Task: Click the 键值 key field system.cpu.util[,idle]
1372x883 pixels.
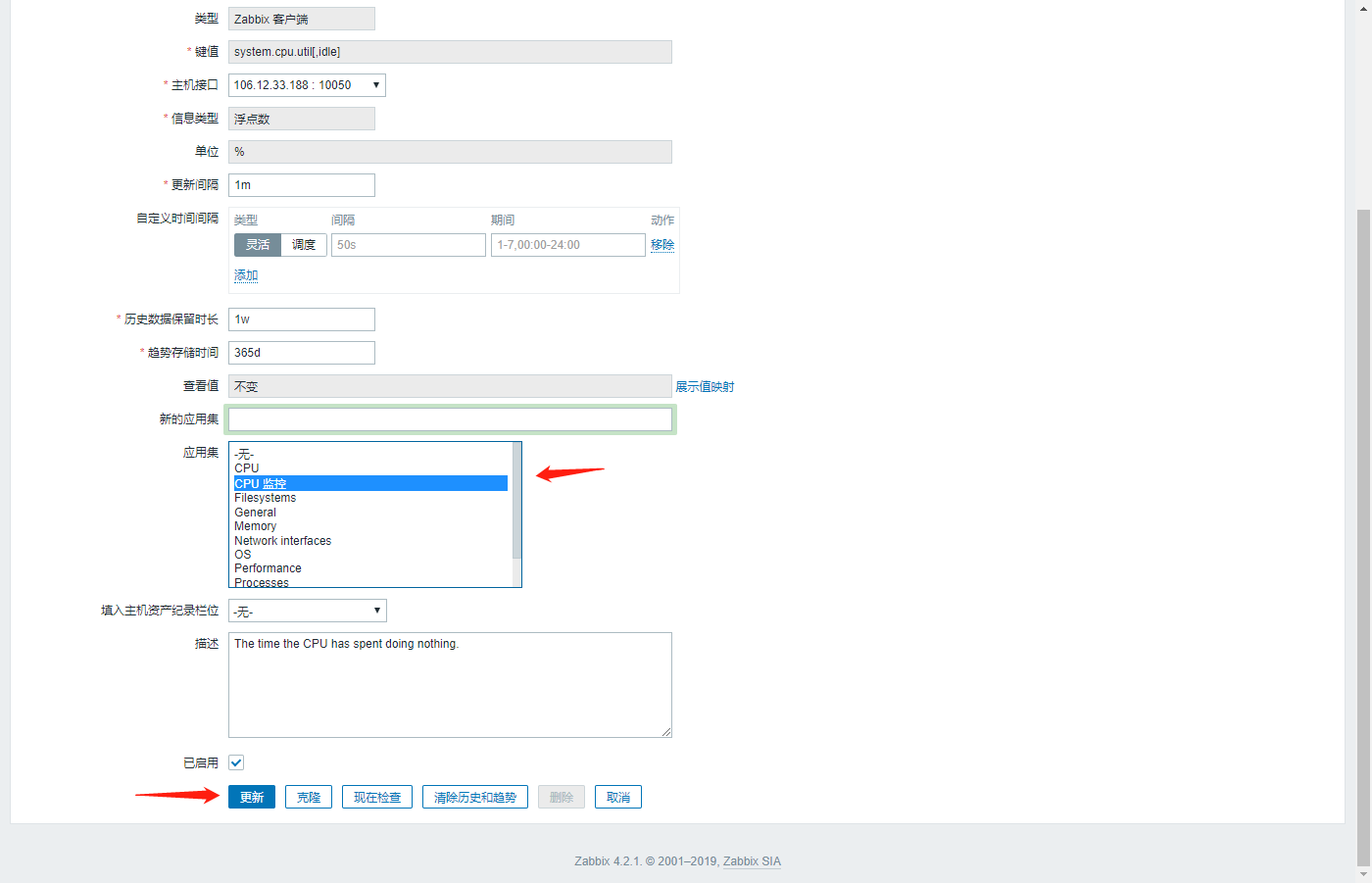Action: [450, 52]
